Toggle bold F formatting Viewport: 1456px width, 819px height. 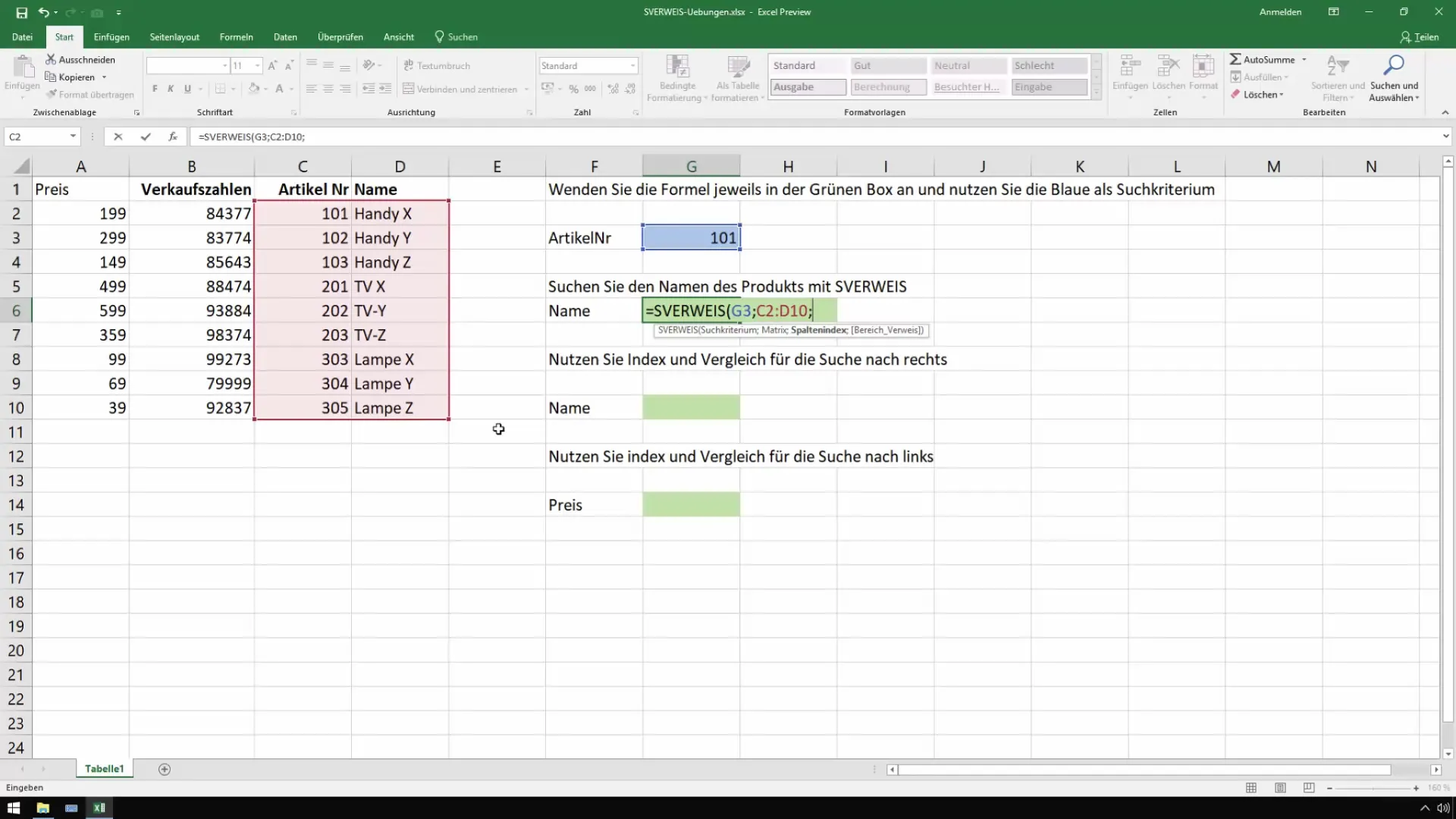(155, 89)
